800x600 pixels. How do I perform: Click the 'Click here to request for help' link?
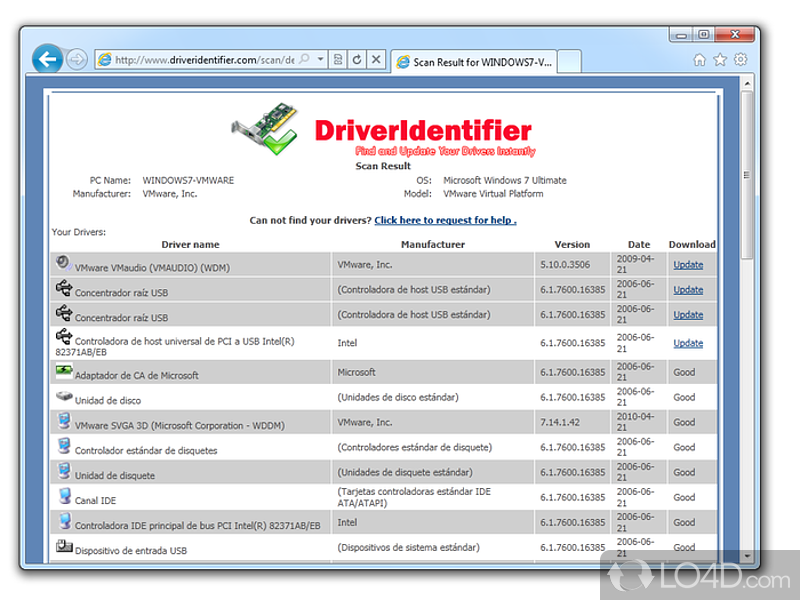445,220
